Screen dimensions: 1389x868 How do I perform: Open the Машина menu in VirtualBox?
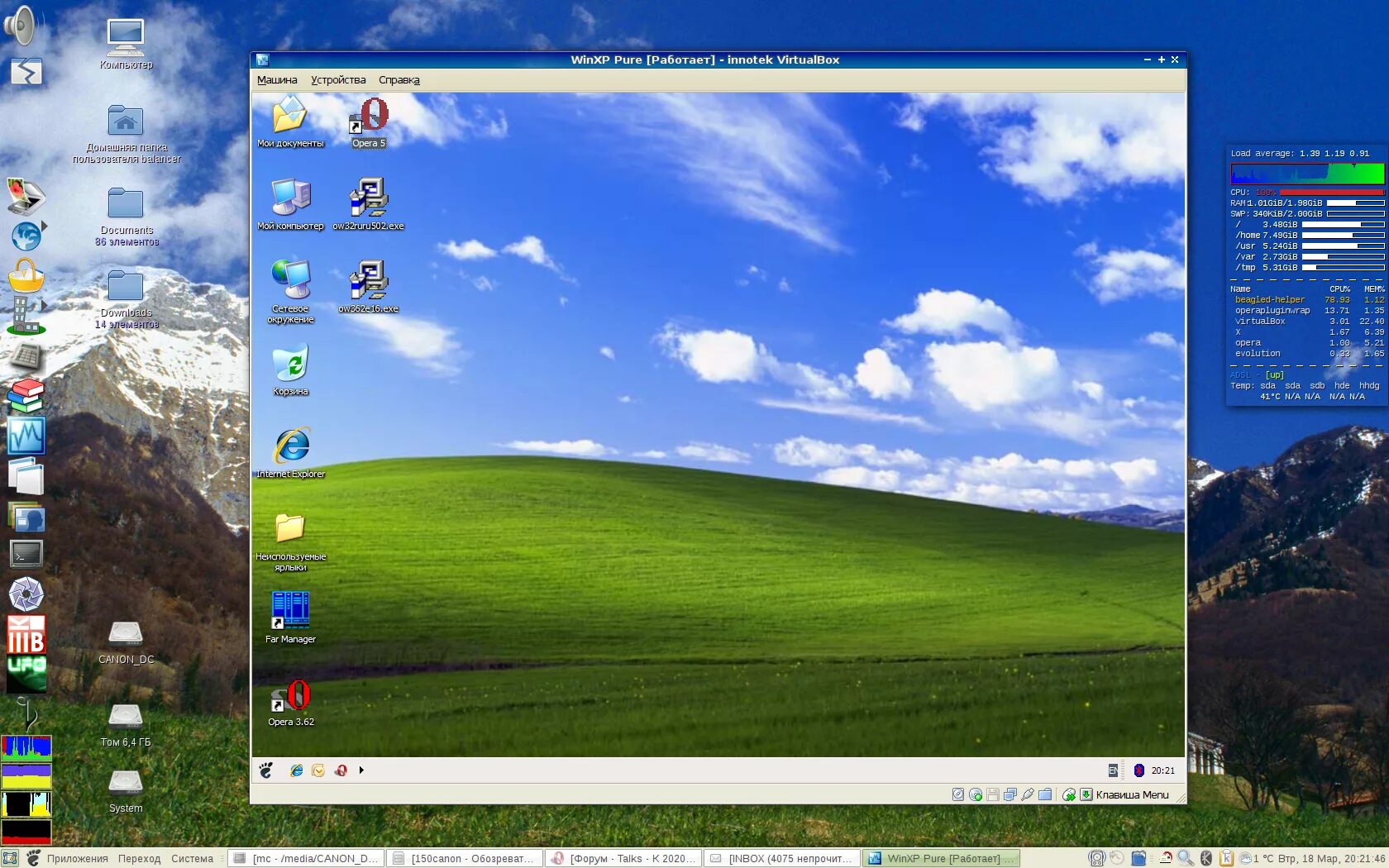click(277, 80)
